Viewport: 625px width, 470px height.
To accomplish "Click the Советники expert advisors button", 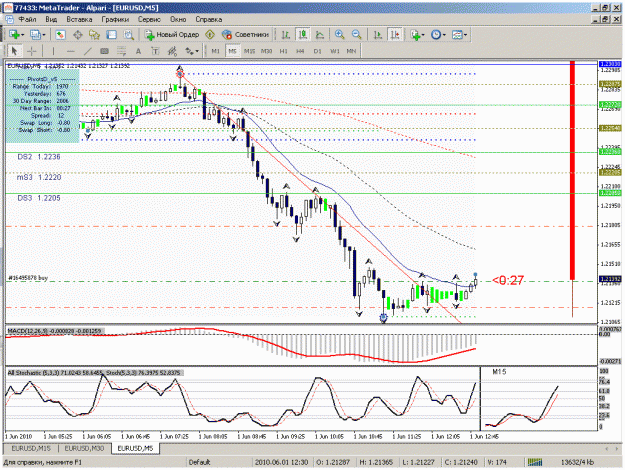I will (x=245, y=35).
